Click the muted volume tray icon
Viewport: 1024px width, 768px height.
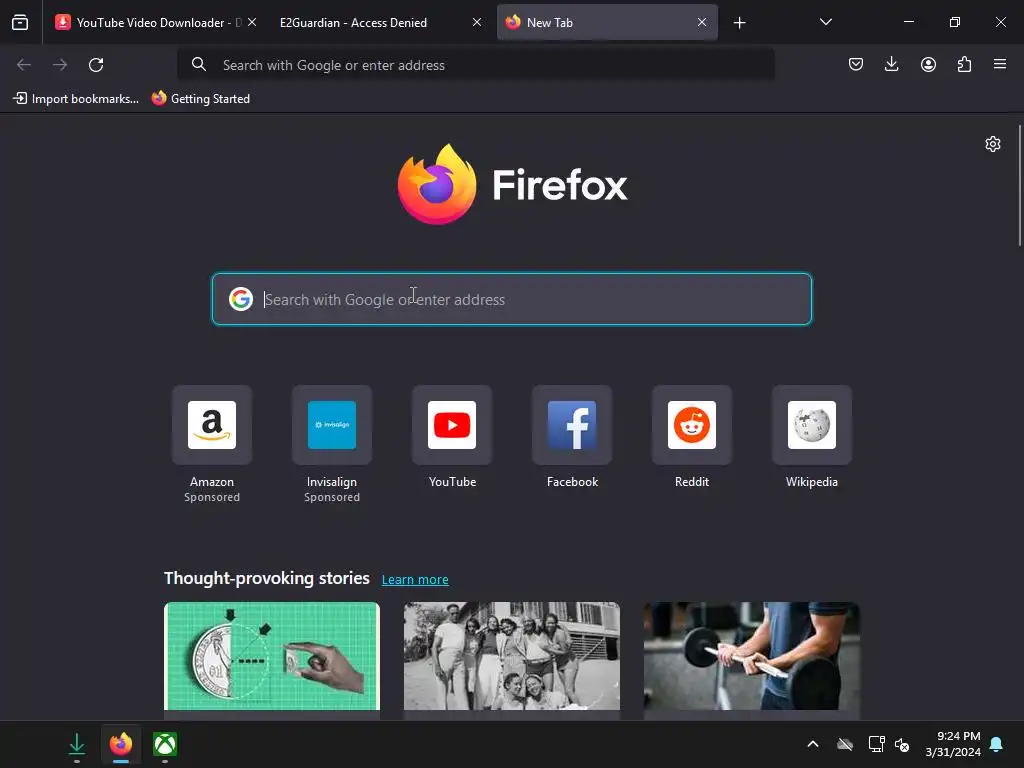tap(902, 744)
